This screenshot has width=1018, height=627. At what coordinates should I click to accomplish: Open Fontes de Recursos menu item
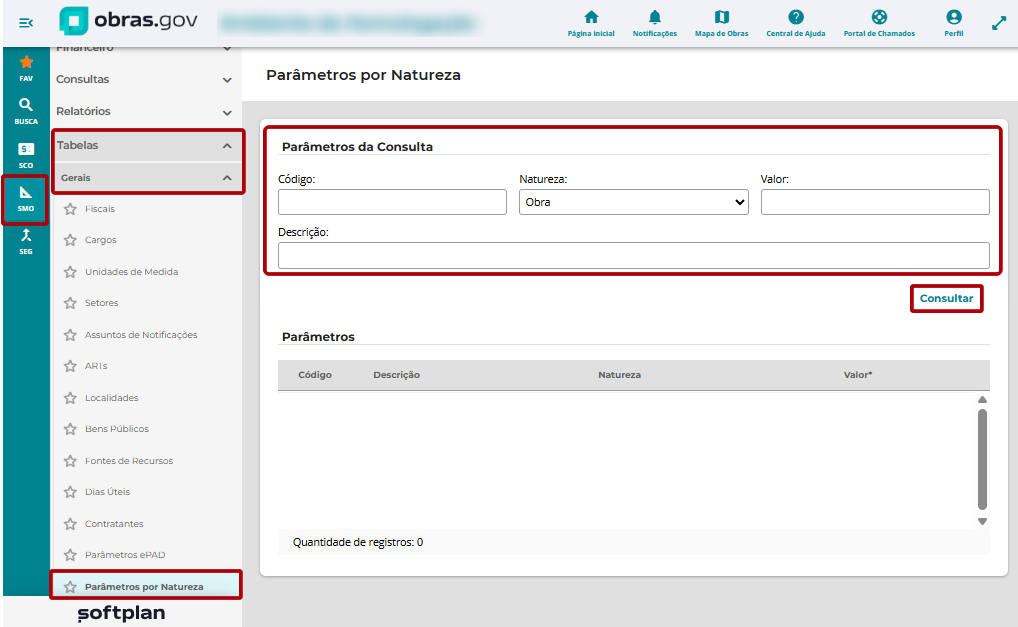pos(129,461)
